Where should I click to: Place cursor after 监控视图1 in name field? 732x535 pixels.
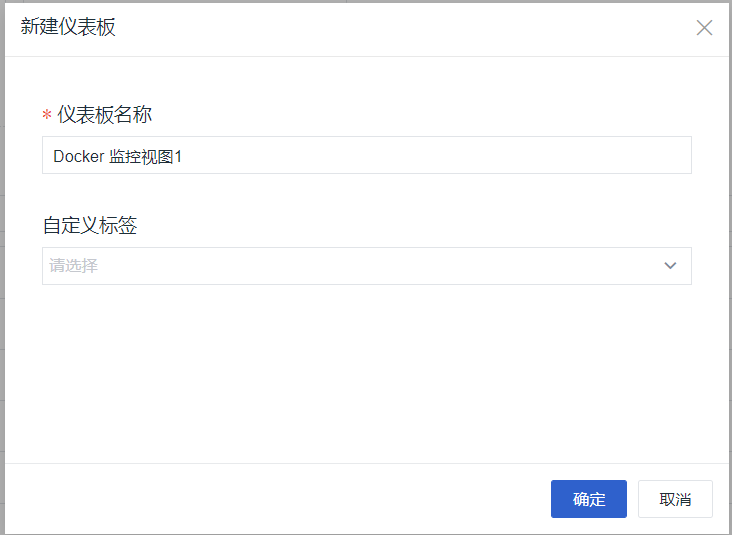[x=183, y=156]
